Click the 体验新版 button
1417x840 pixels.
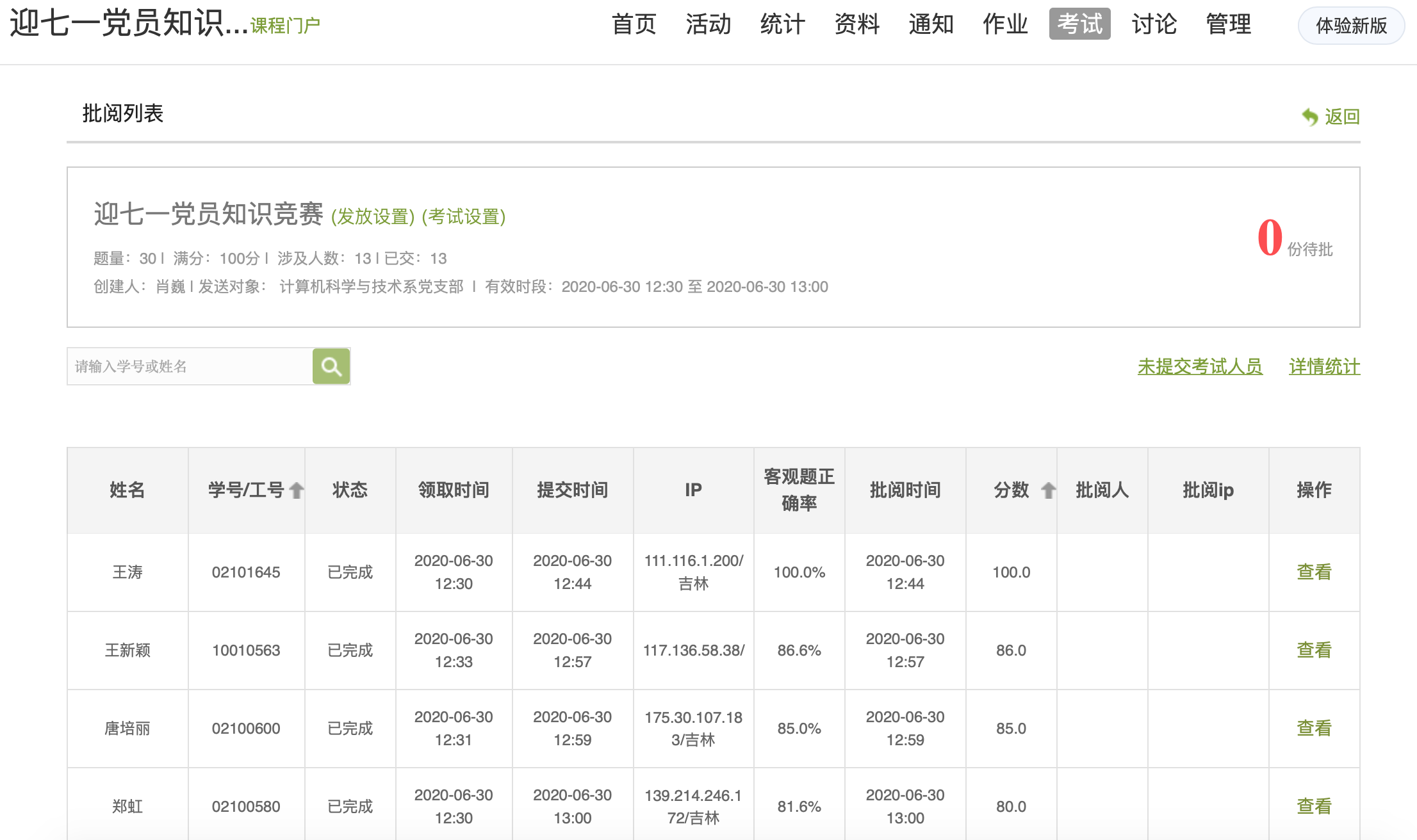pos(1351,26)
